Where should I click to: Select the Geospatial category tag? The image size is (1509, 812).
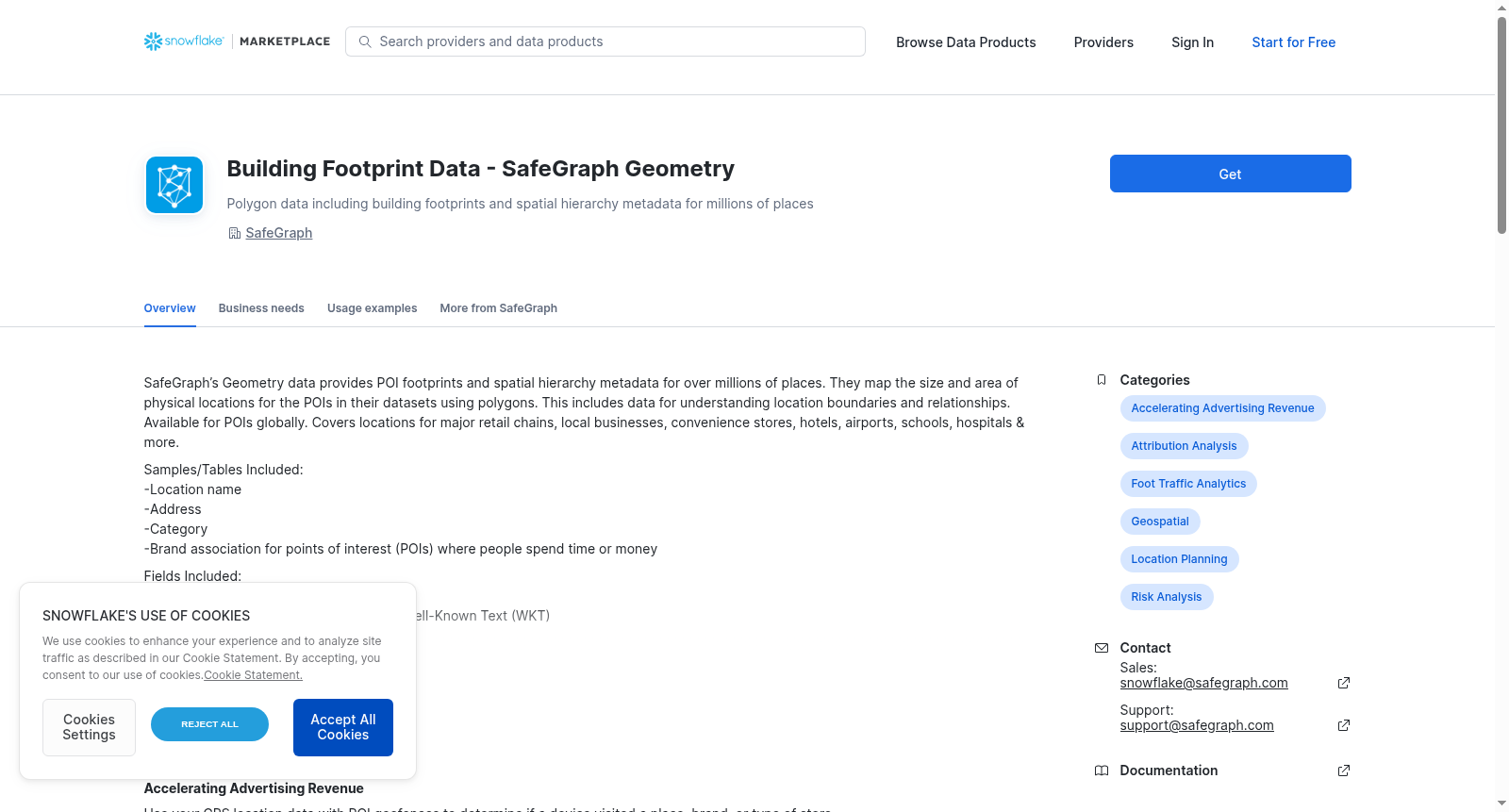pyautogui.click(x=1160, y=522)
